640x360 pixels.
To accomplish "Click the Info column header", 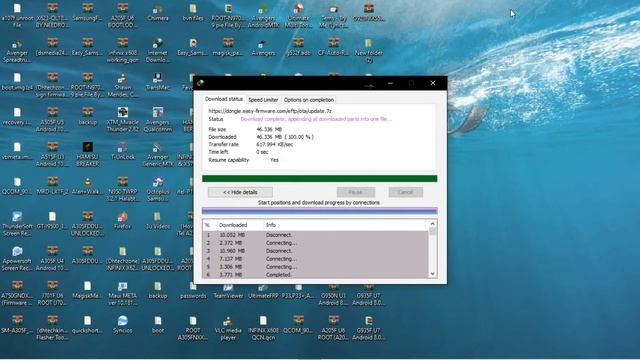I will [271, 225].
